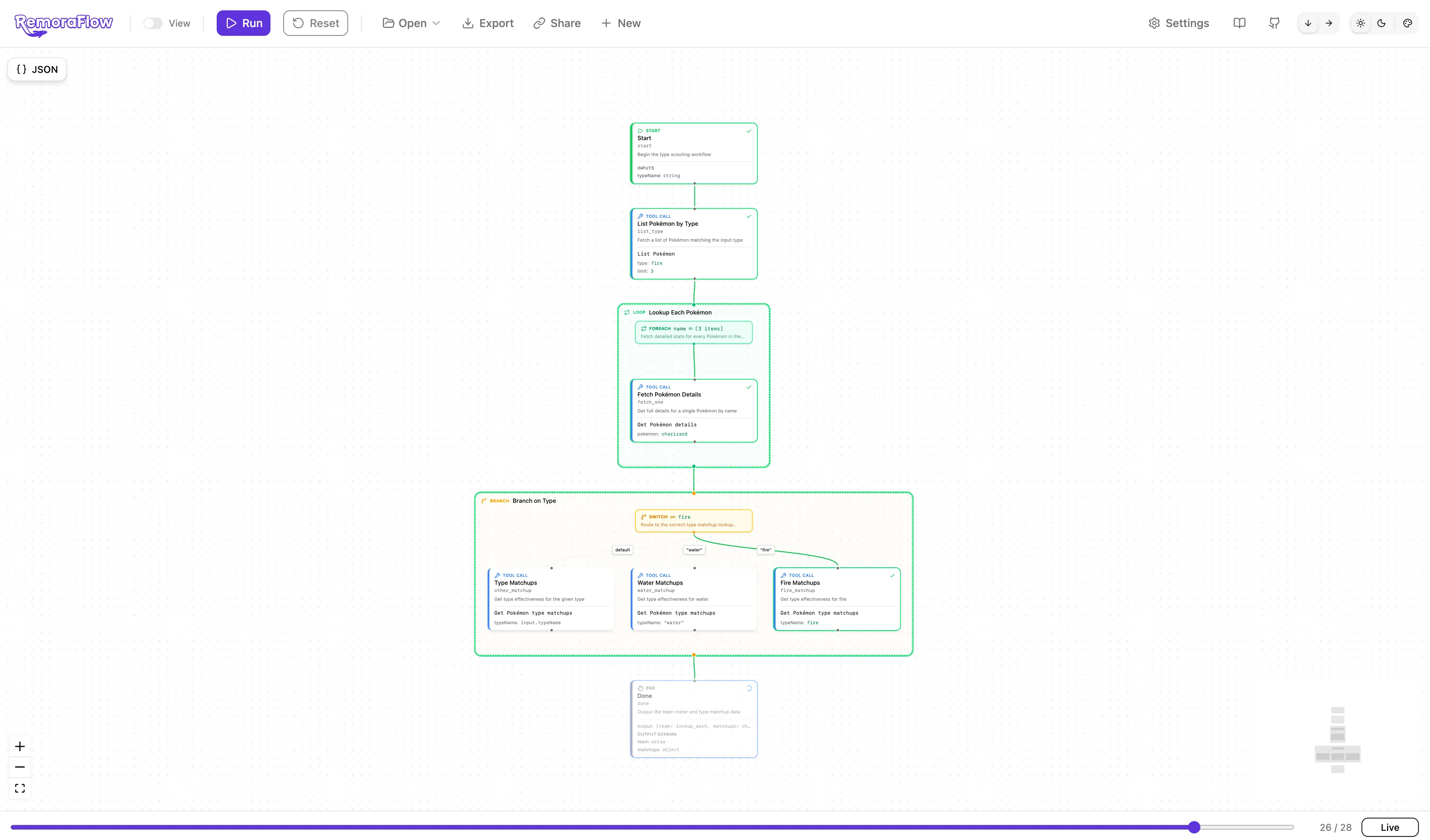Image resolution: width=1430 pixels, height=840 pixels.
Task: Open the color palette theme picker
Action: pyautogui.click(x=1408, y=23)
